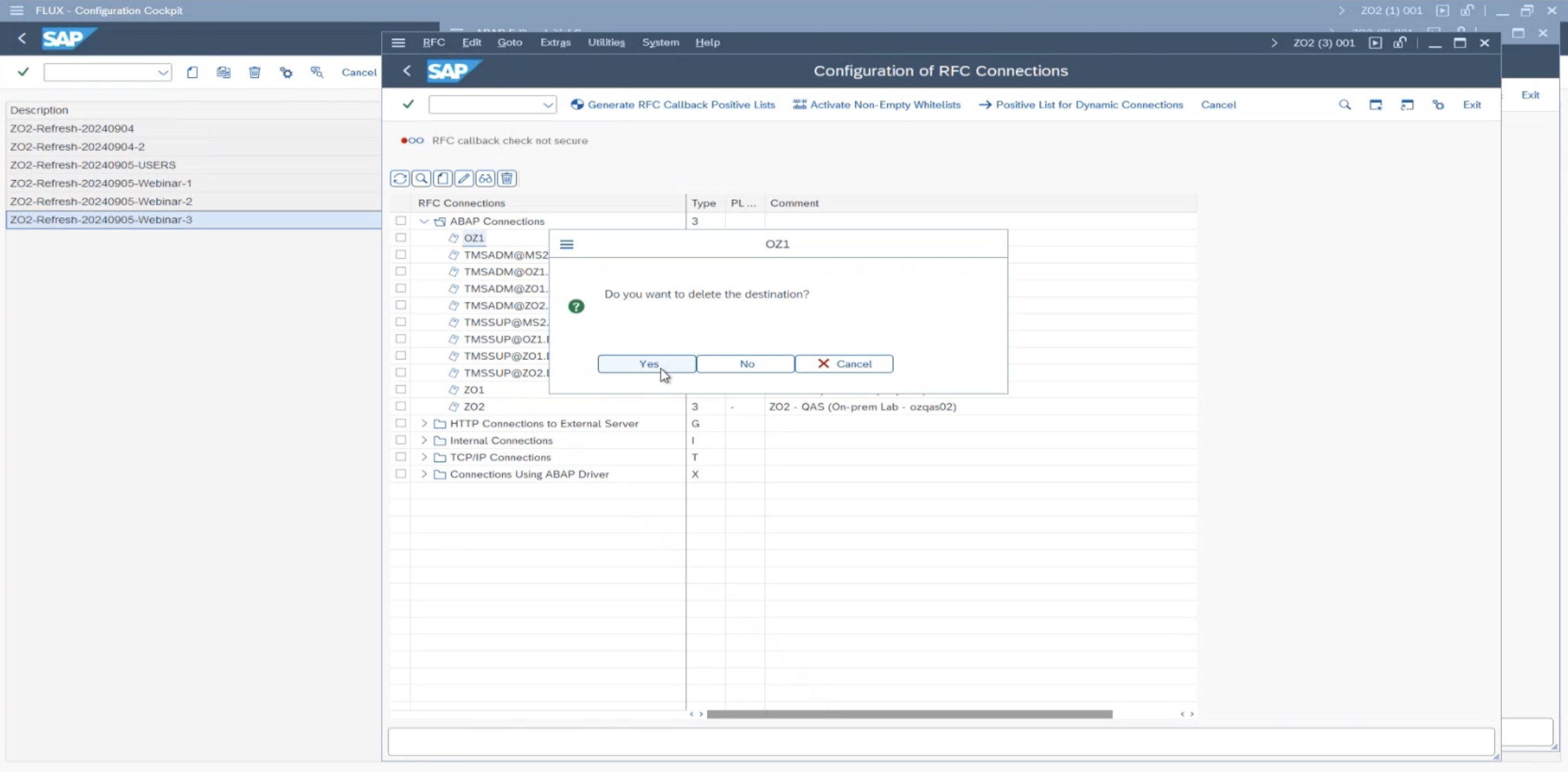
Task: Open the Utilities menu
Action: tap(606, 42)
